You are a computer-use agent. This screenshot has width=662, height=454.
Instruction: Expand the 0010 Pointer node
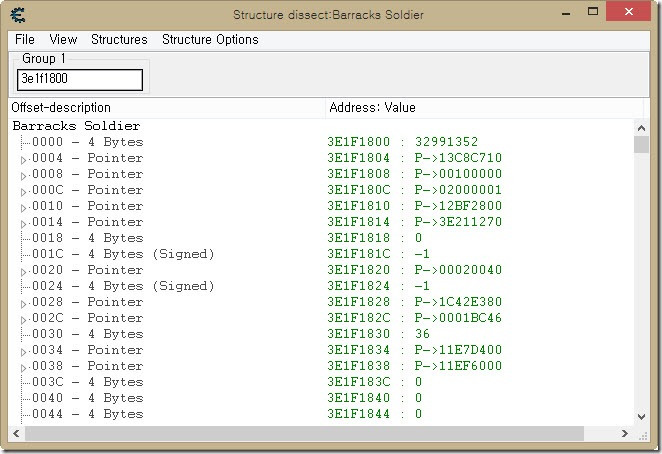tap(24, 208)
